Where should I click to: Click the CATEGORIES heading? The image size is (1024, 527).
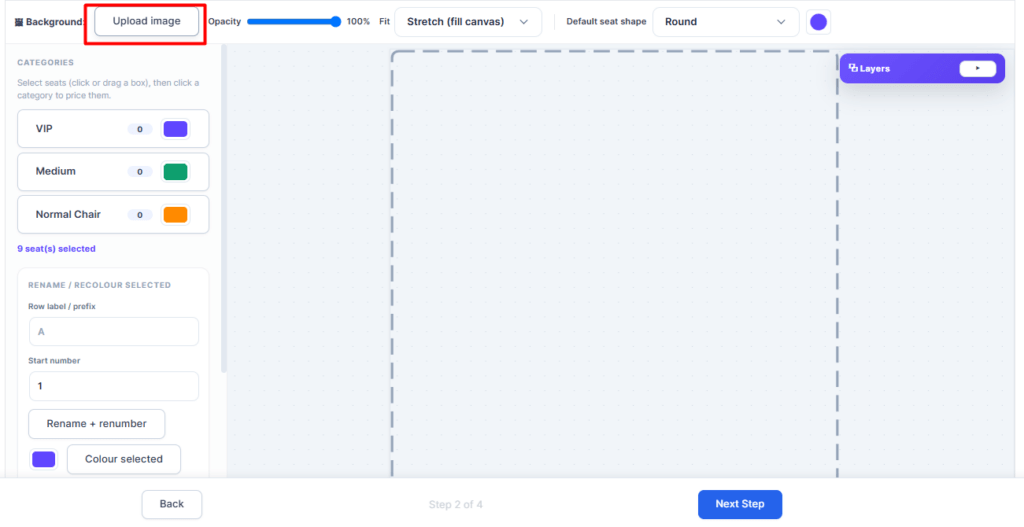(x=46, y=63)
